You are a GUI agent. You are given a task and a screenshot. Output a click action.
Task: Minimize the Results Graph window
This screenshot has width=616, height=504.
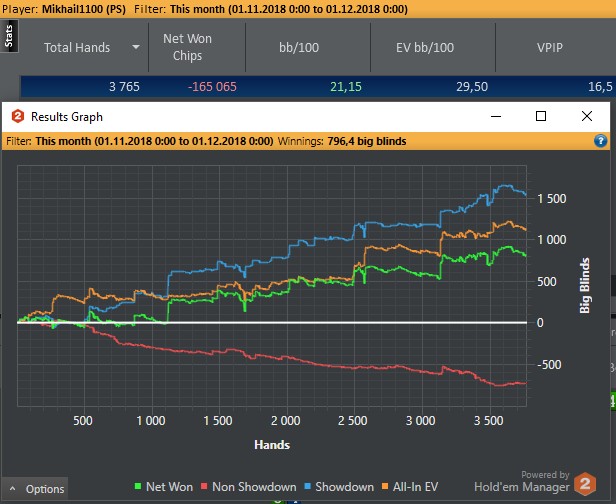pyautogui.click(x=496, y=116)
